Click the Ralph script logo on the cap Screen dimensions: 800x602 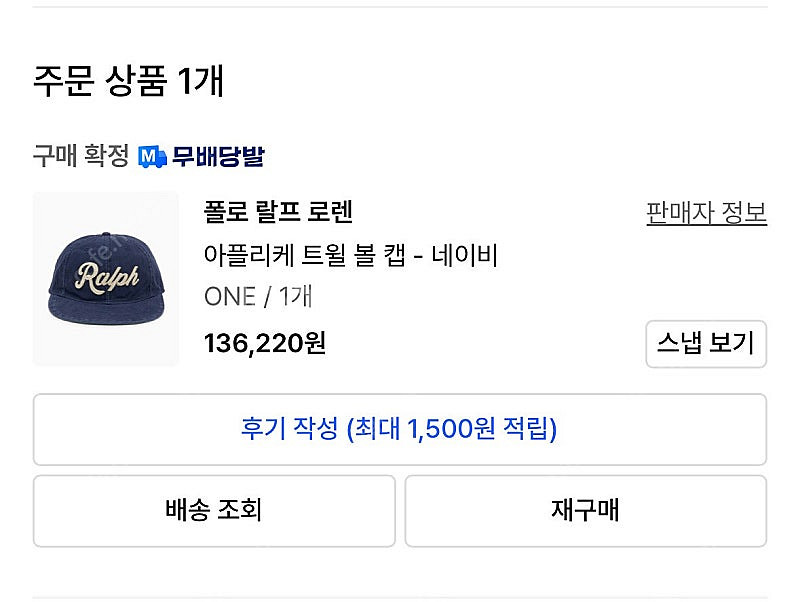(x=107, y=278)
